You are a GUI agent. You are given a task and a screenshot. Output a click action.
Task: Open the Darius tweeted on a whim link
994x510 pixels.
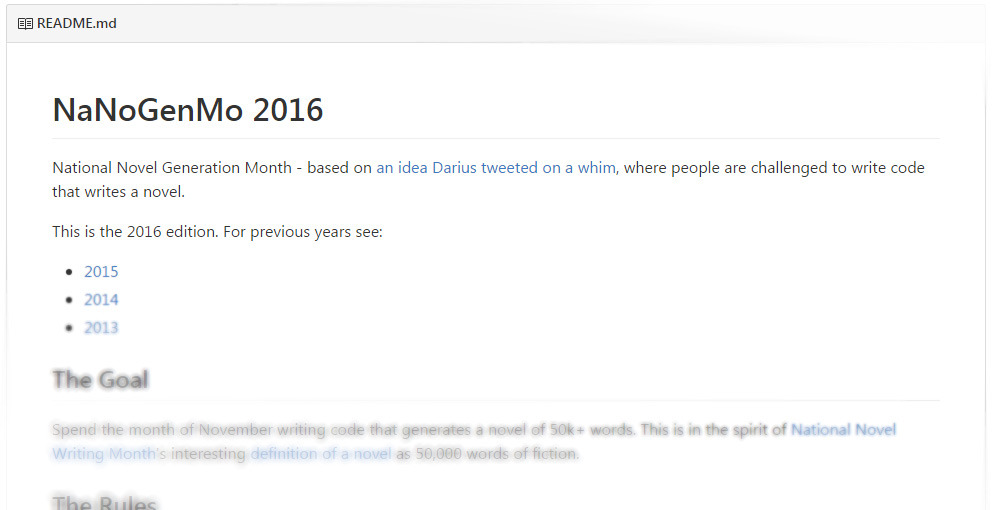point(496,168)
